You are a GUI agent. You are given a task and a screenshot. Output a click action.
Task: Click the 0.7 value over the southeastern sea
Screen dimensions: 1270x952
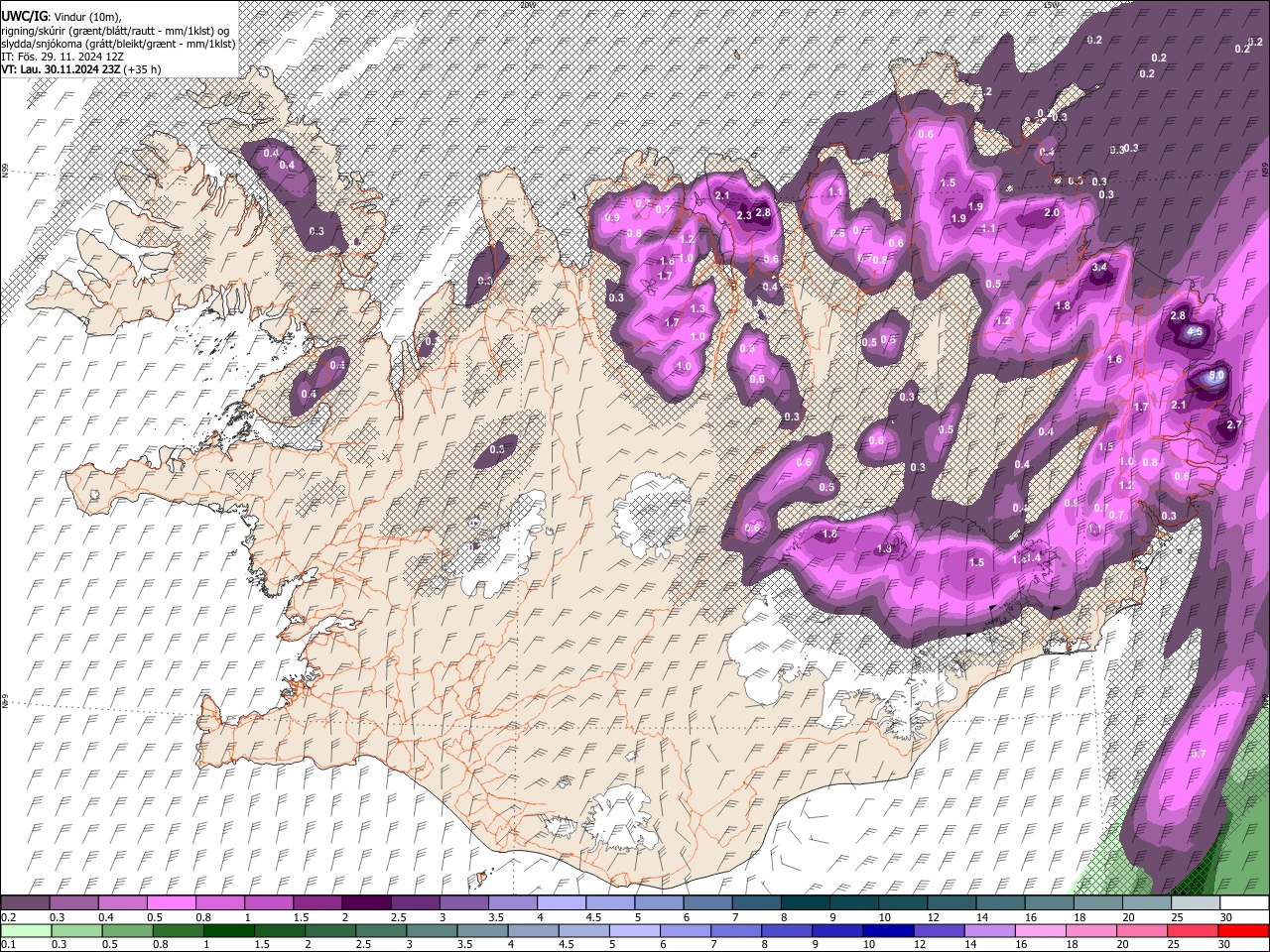click(1198, 754)
